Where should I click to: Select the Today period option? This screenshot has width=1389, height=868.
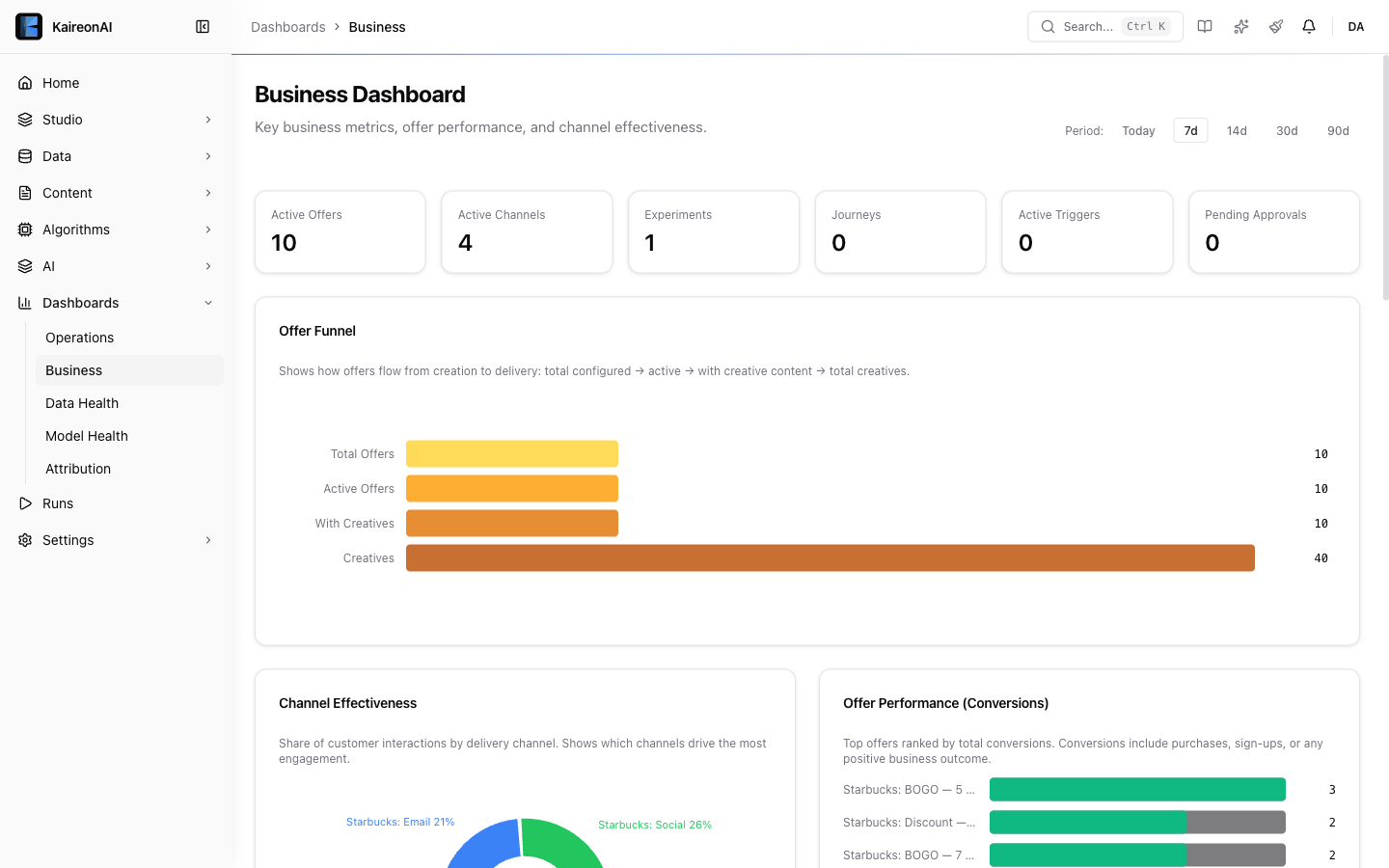pyautogui.click(x=1138, y=131)
